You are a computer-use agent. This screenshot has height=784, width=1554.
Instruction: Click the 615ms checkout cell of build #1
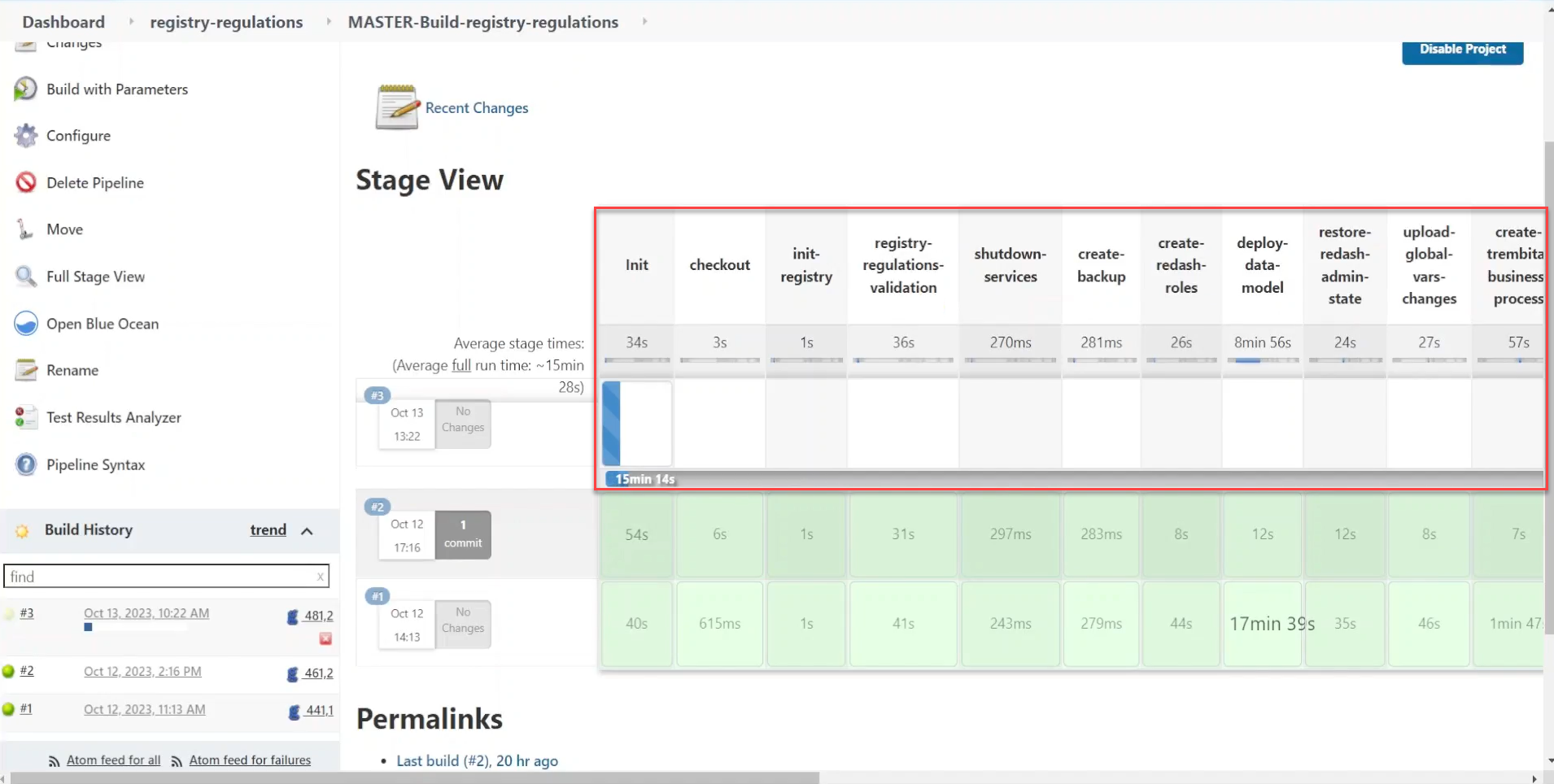(x=719, y=624)
